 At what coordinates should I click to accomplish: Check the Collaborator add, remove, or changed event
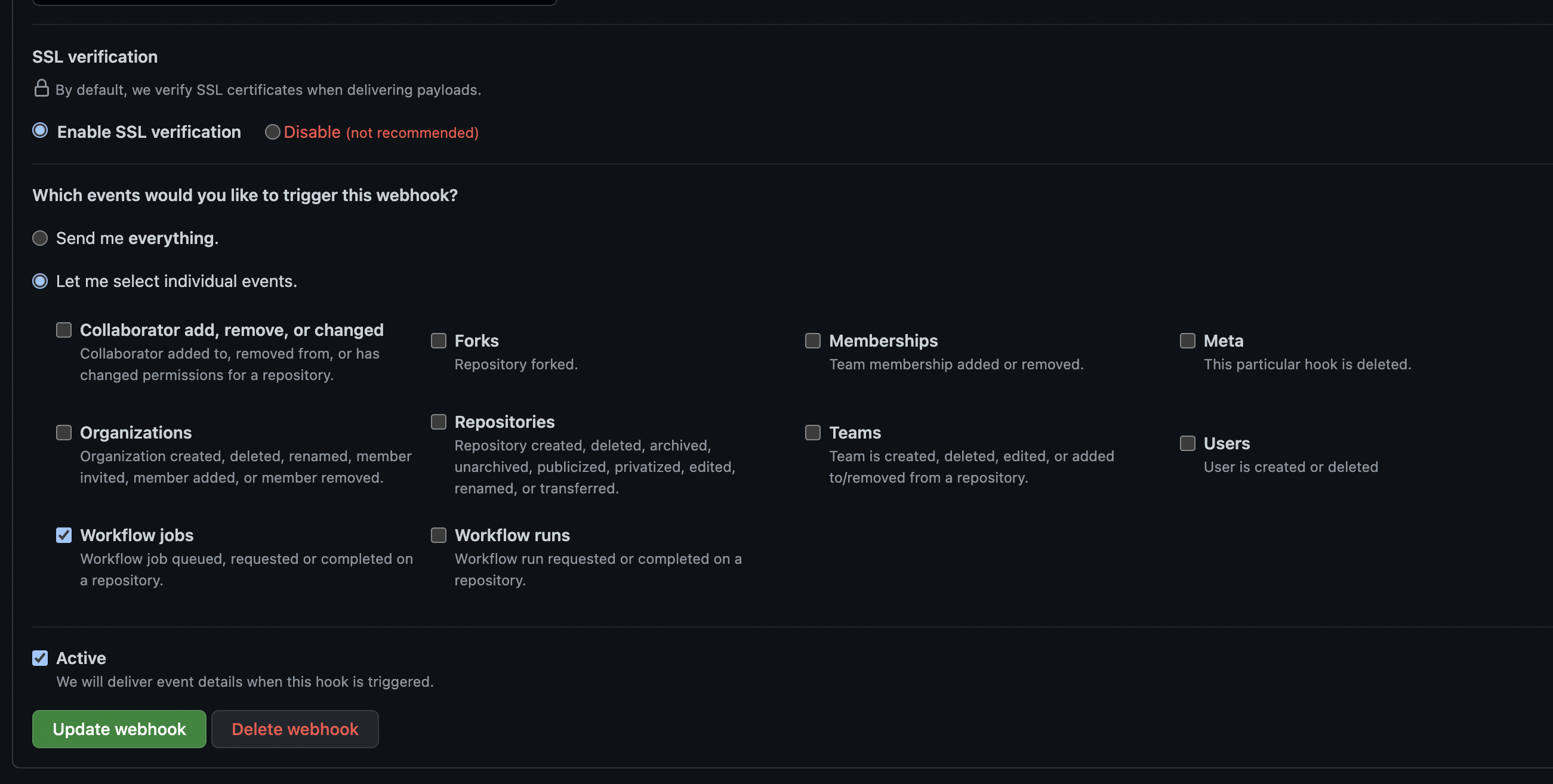coord(63,329)
